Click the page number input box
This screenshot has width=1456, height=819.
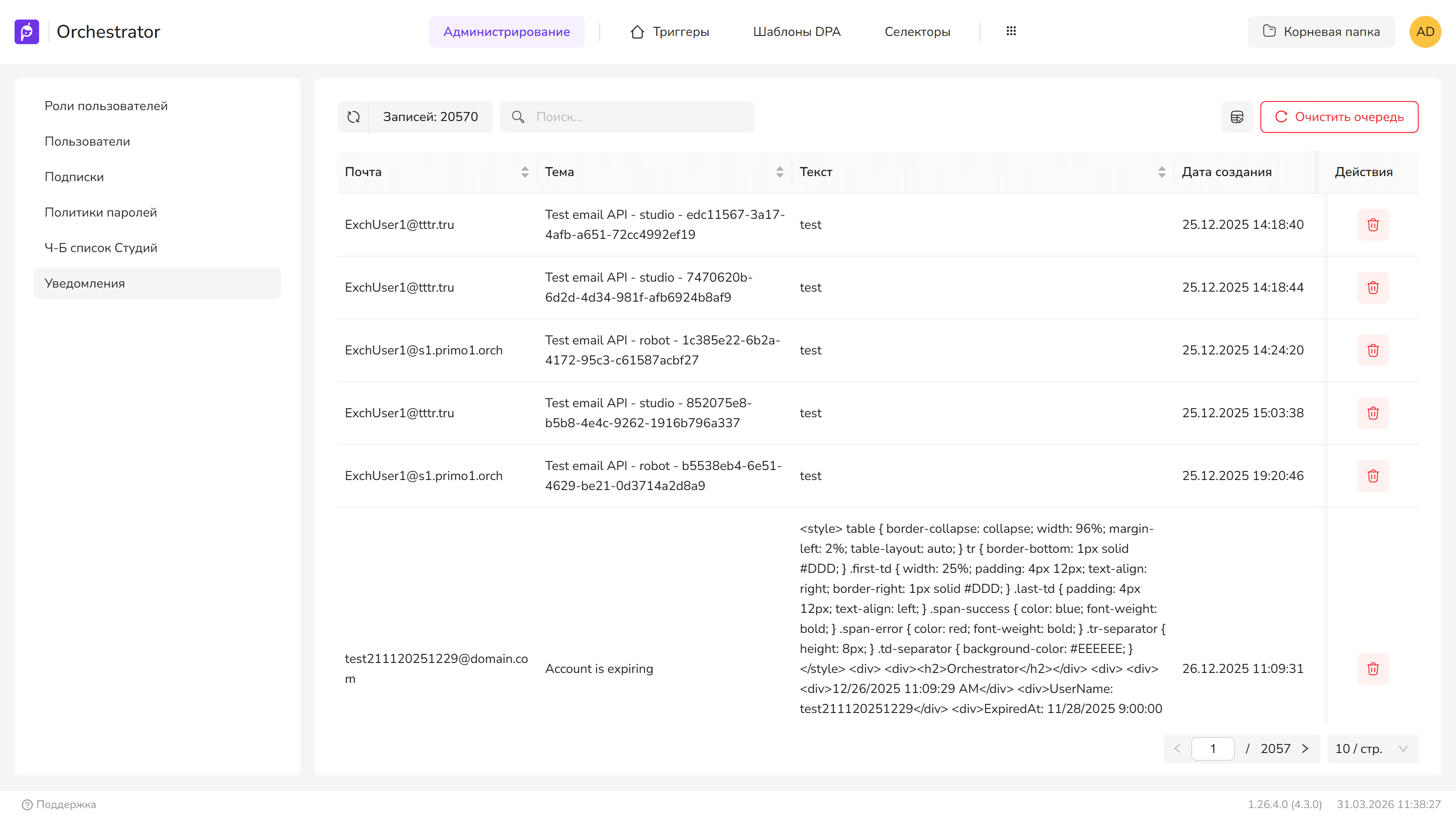point(1213,749)
